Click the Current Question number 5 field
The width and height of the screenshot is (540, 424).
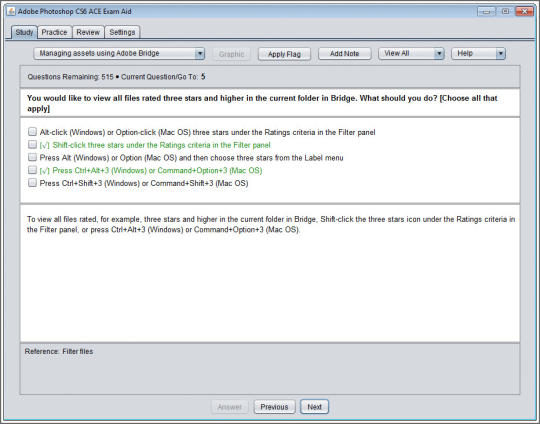point(203,76)
